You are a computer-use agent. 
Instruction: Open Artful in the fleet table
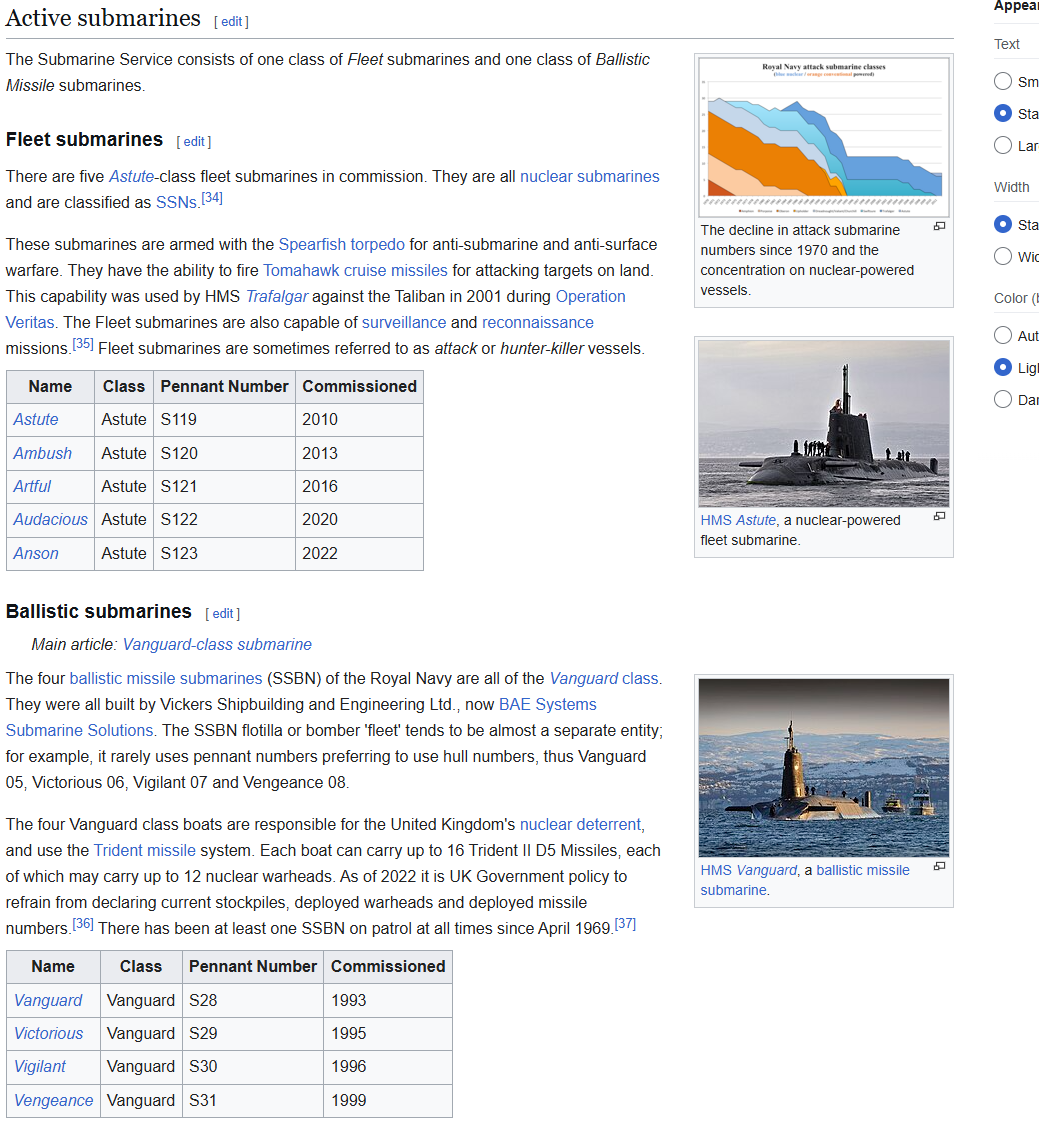(x=32, y=486)
